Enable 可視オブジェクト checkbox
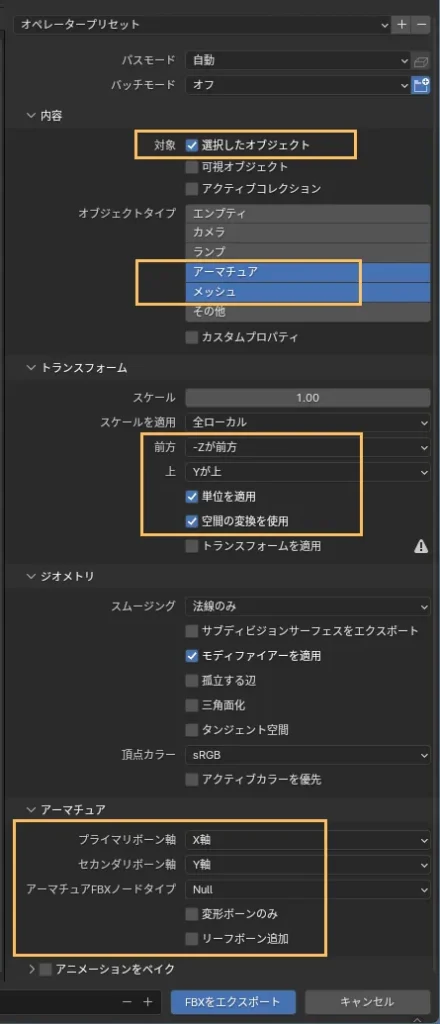The image size is (440, 1024). point(191,167)
